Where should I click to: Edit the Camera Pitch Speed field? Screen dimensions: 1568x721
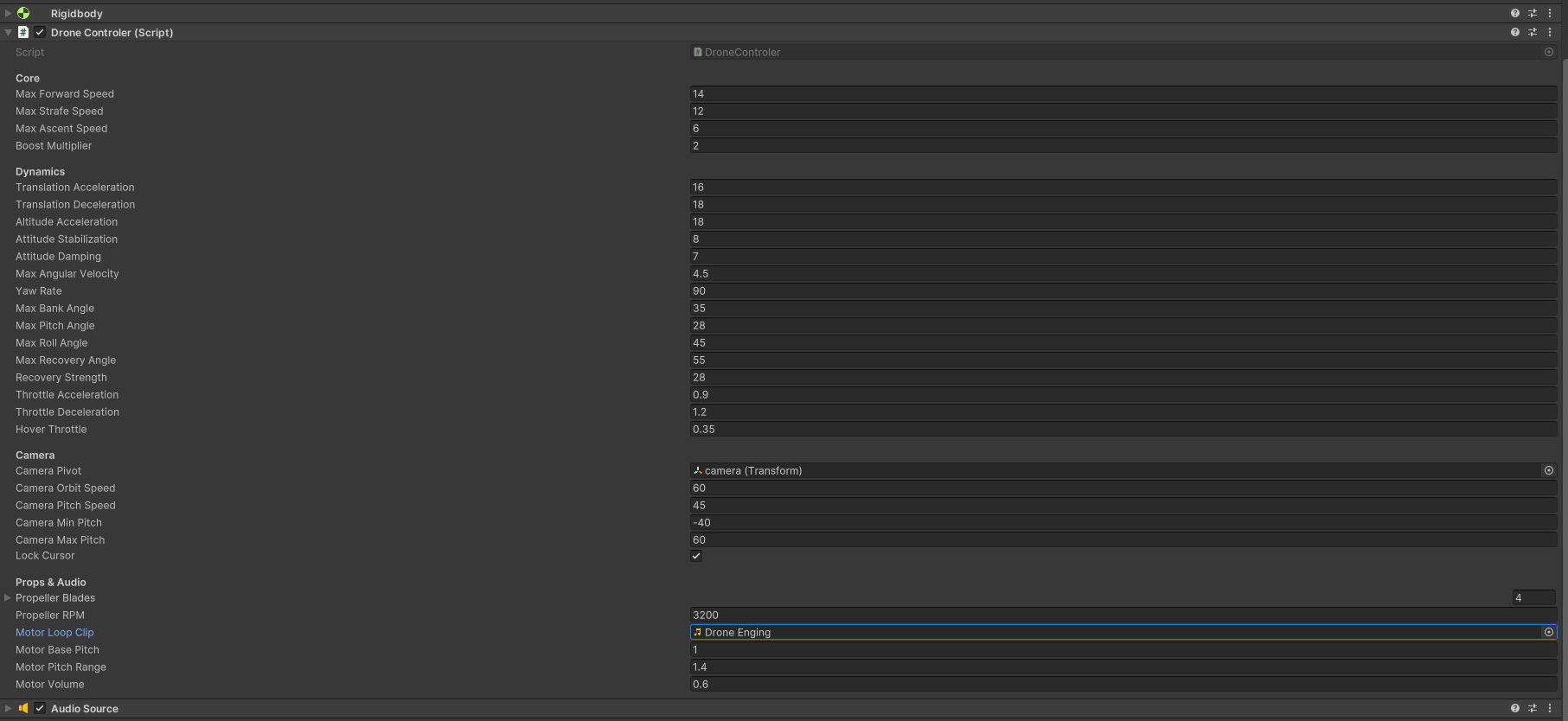tap(1123, 505)
